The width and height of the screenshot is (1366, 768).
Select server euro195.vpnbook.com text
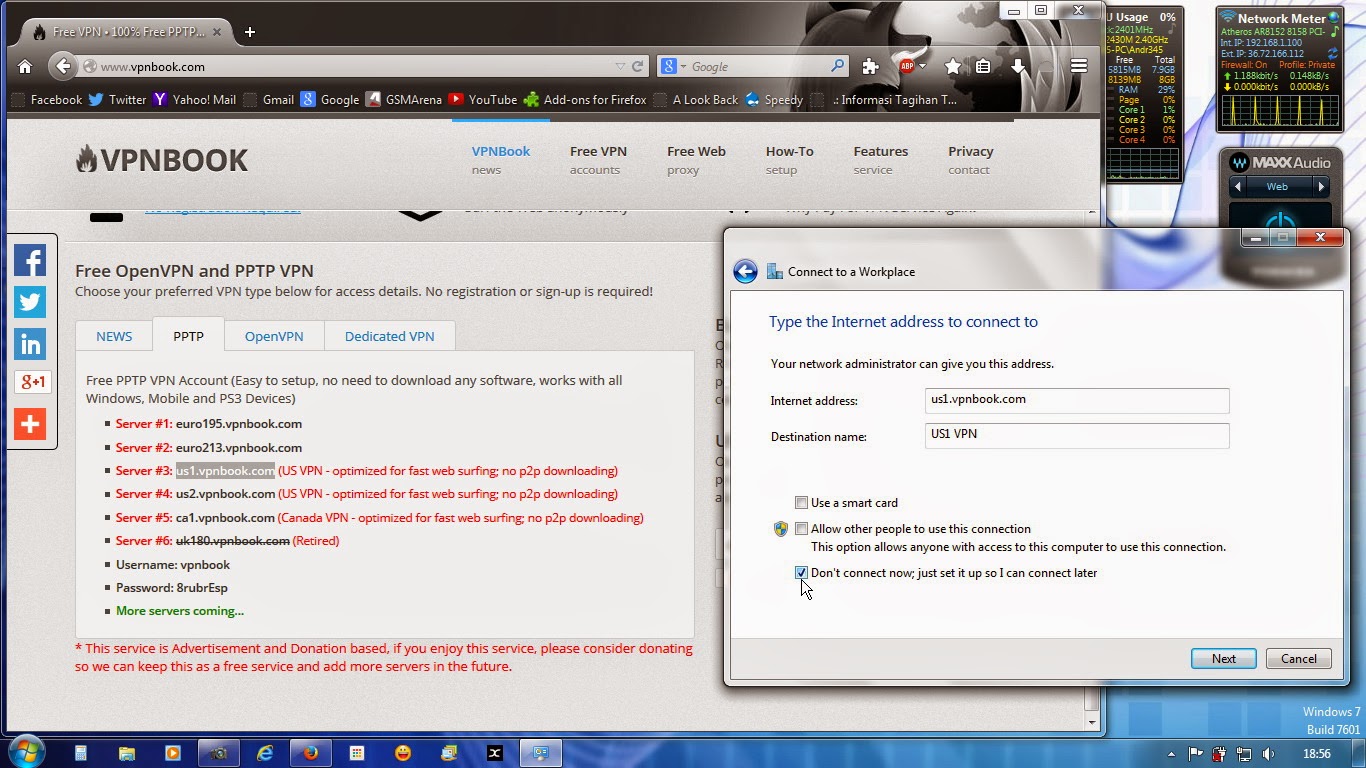[239, 424]
